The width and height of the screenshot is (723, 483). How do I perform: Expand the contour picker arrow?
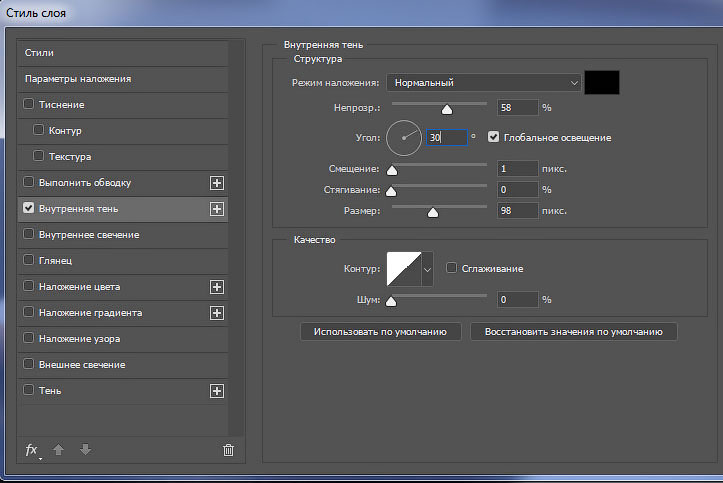[x=427, y=269]
